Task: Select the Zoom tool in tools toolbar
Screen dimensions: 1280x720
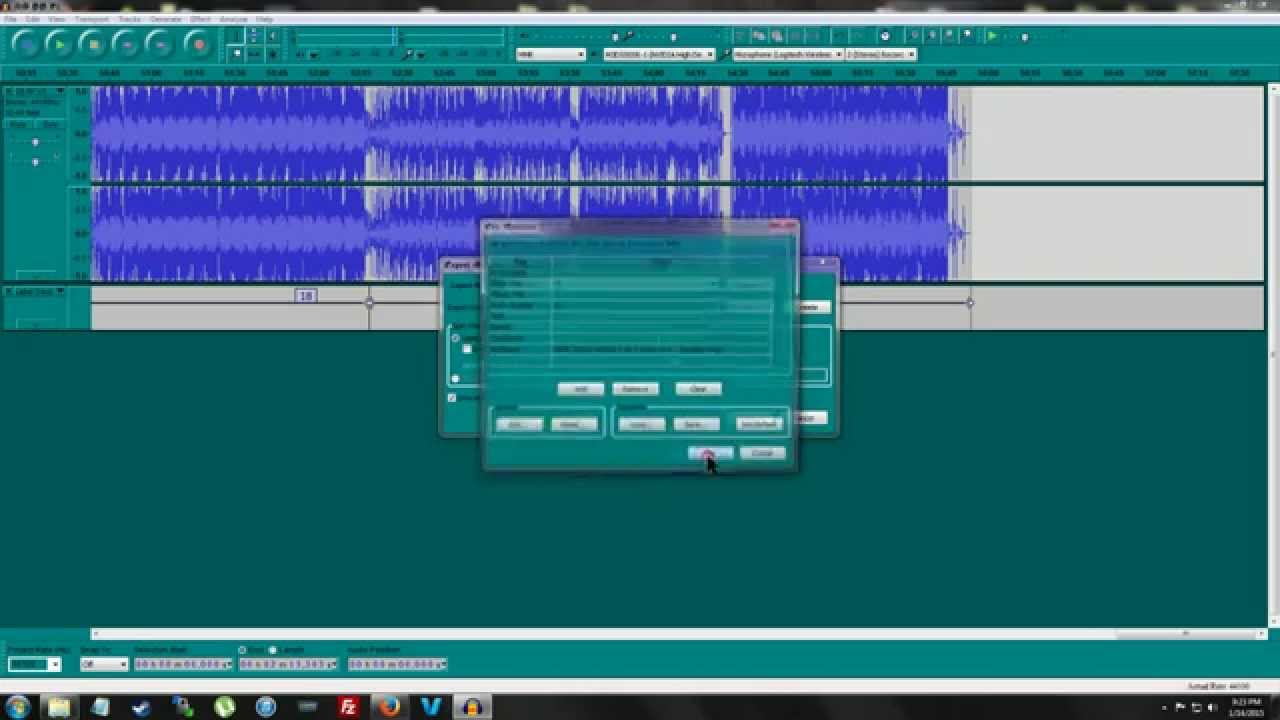Action: click(x=236, y=54)
